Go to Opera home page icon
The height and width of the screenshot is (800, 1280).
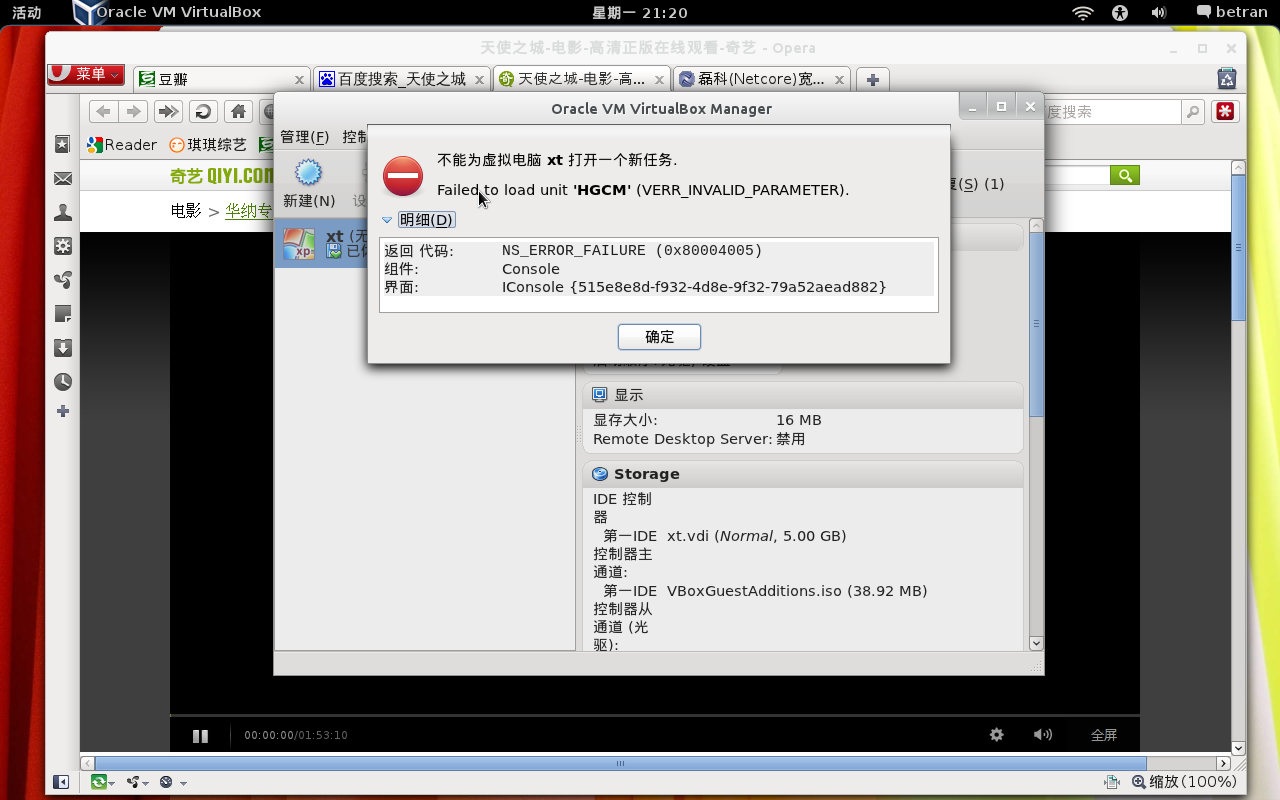coord(237,112)
